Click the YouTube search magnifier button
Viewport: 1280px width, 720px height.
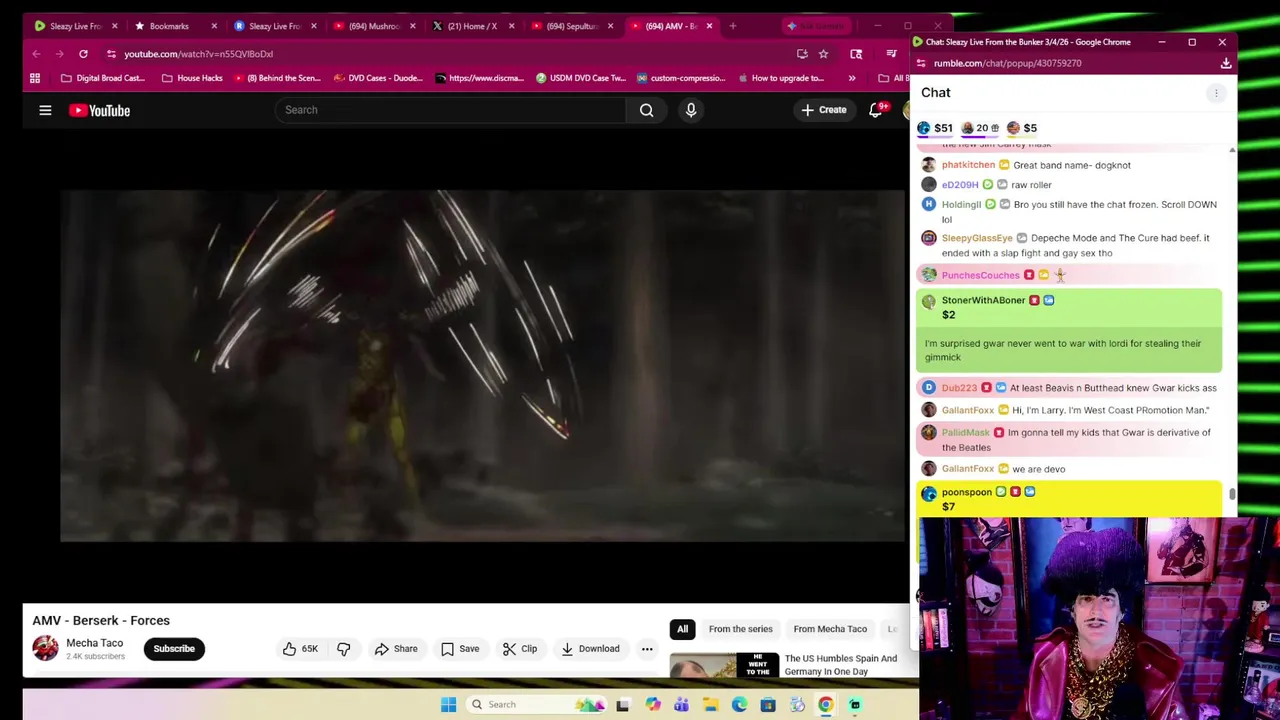coord(646,110)
